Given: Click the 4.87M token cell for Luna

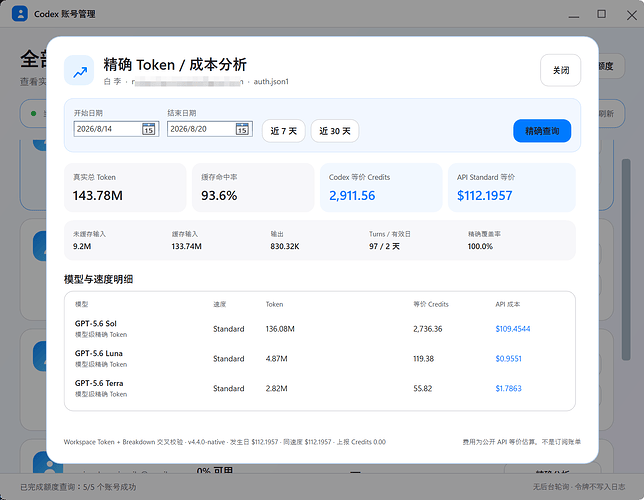Looking at the screenshot, I should pyautogui.click(x=276, y=359).
